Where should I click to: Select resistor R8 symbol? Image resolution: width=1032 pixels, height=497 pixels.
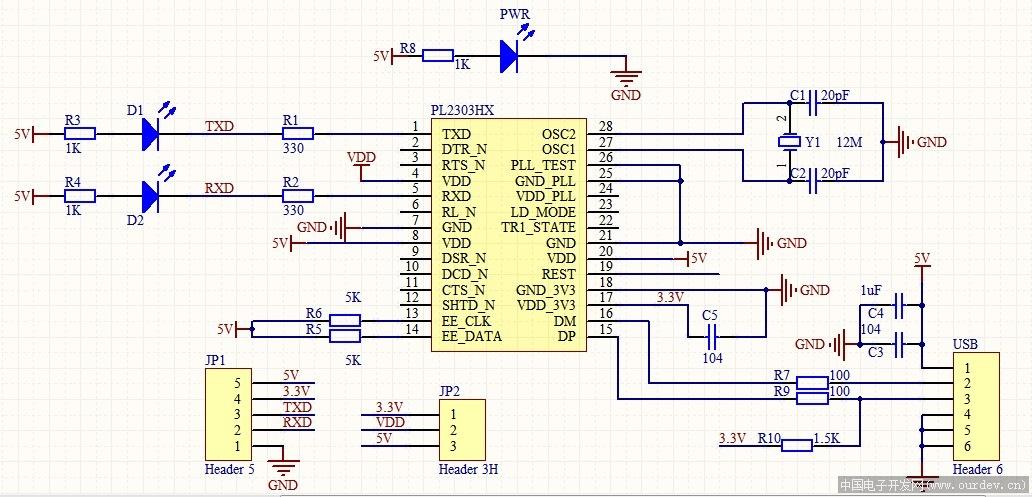(x=438, y=56)
